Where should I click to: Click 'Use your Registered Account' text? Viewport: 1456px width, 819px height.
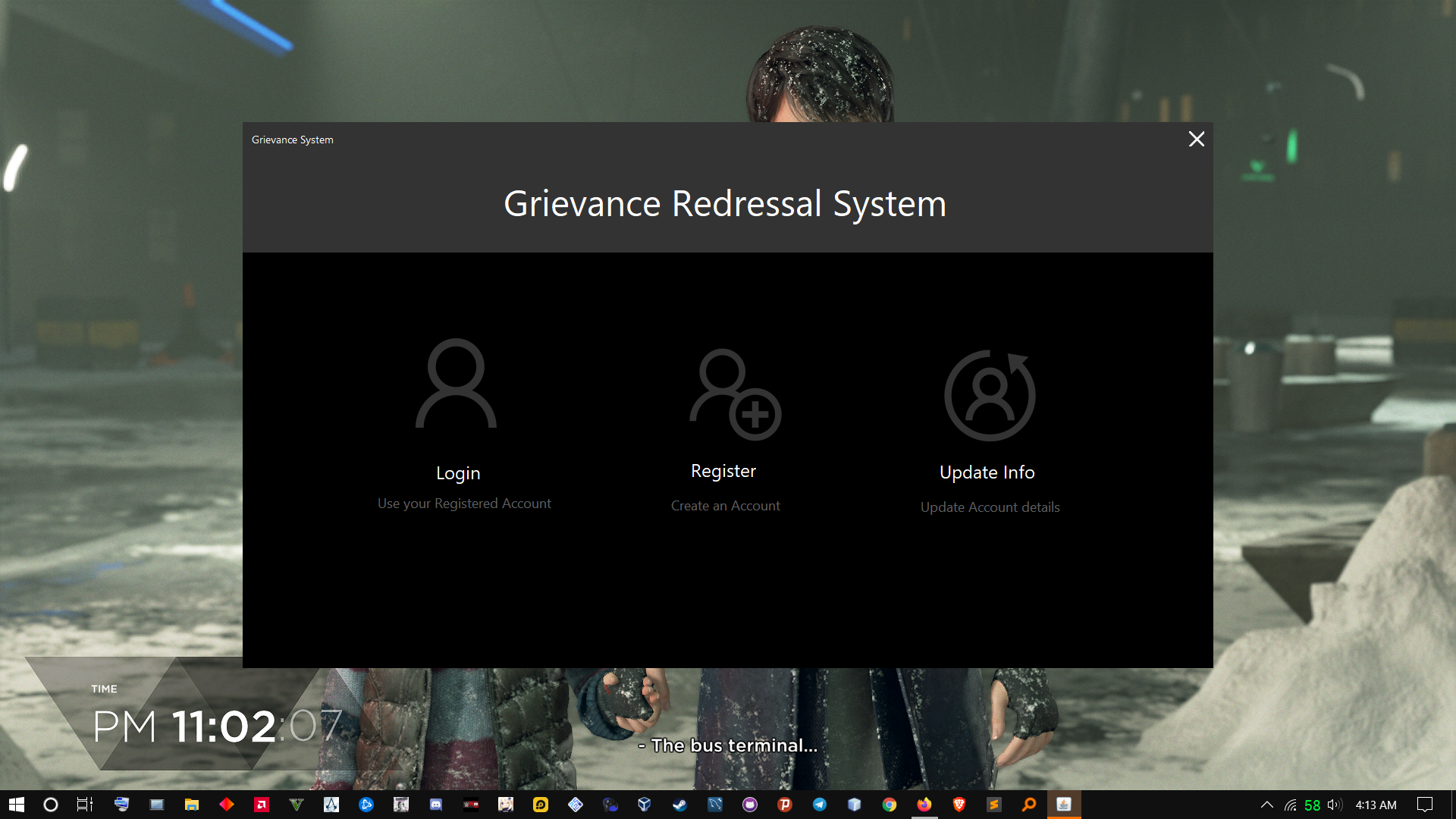pos(464,504)
